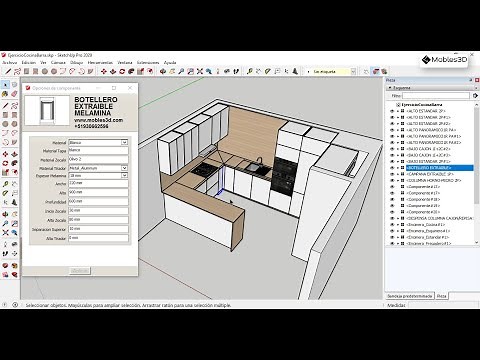Click Zoom Extents in top toolbar
The width and height of the screenshot is (480, 360).
point(200,71)
